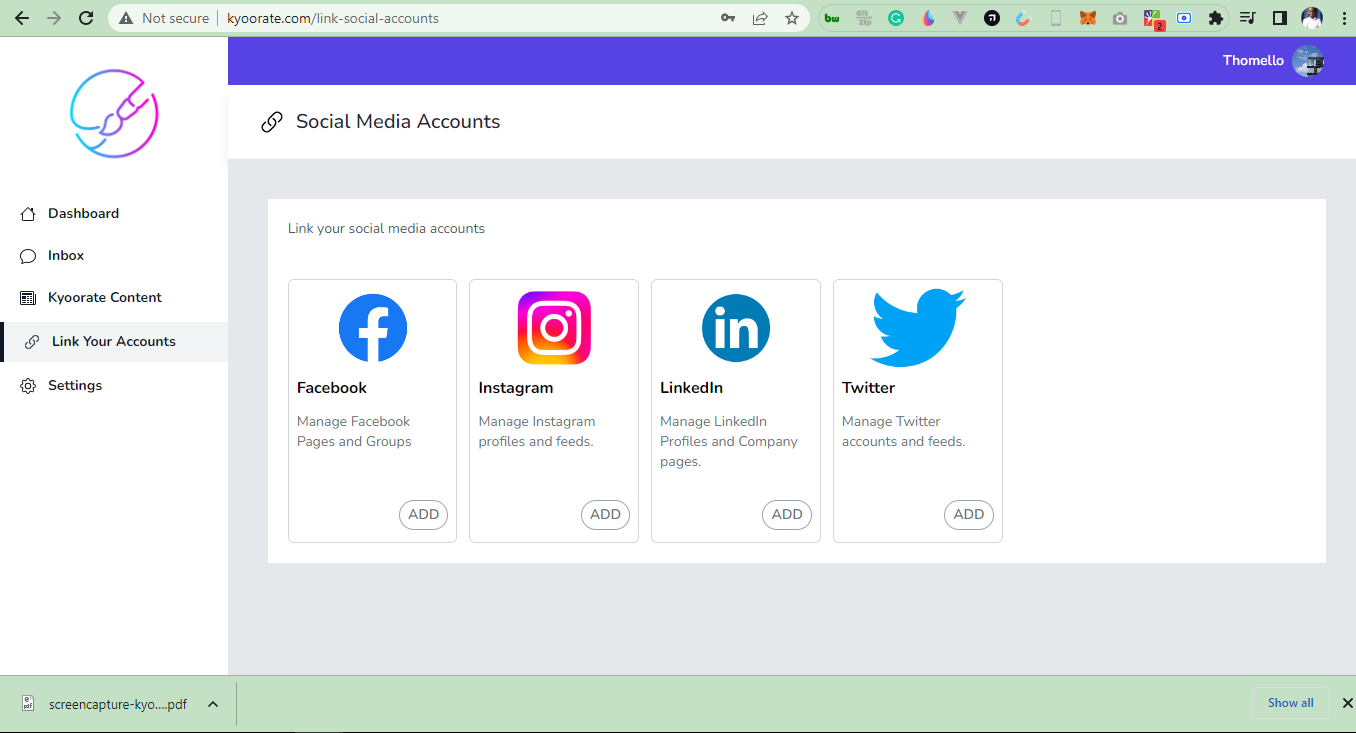Click the share page icon

pos(760,18)
